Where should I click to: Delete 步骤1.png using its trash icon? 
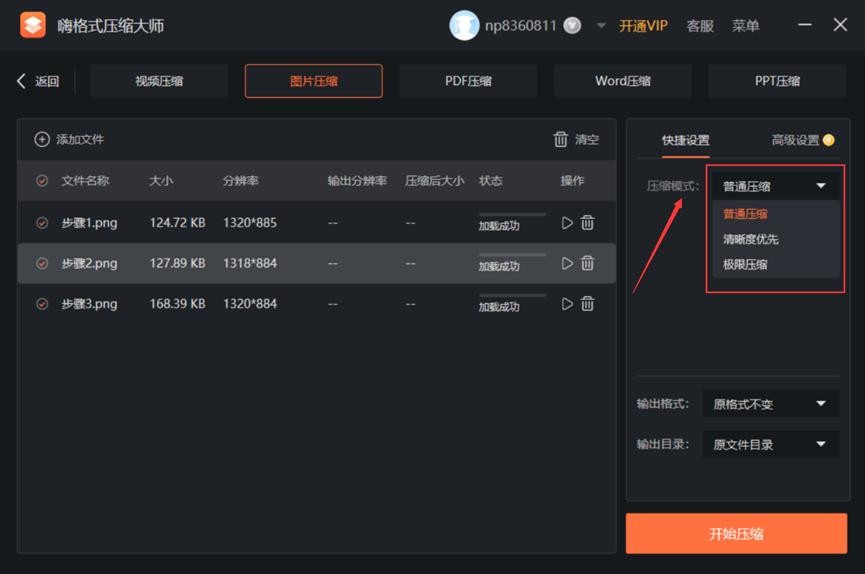click(x=588, y=223)
